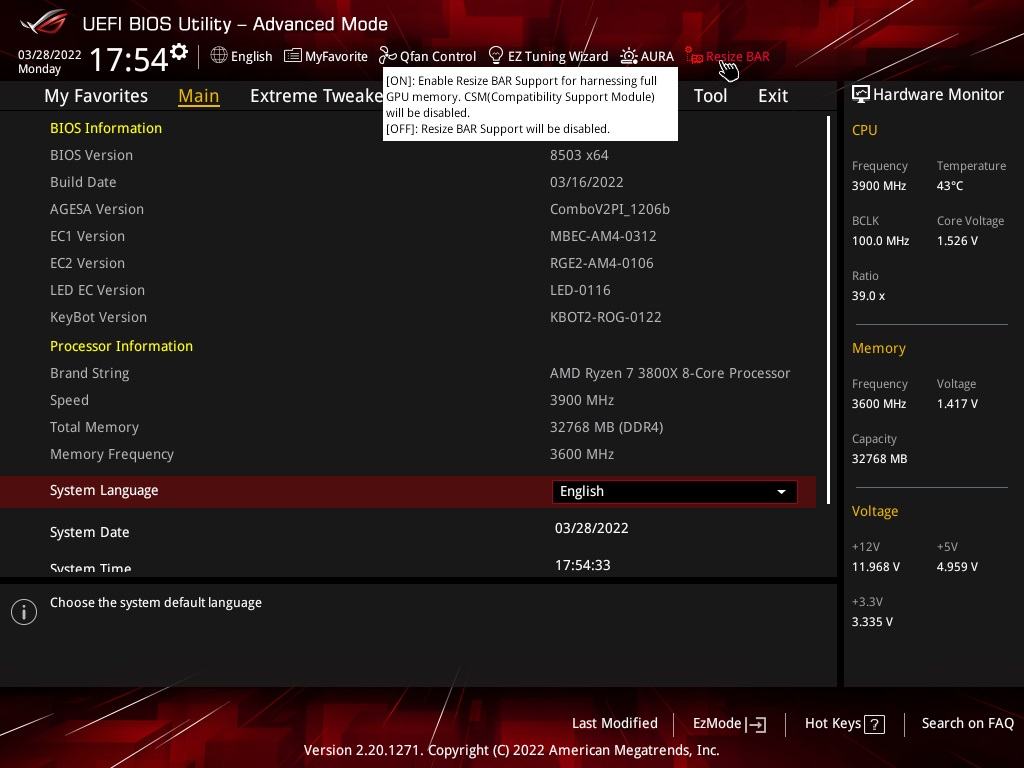Viewport: 1024px width, 768px height.
Task: Click the BIOS Version row label
Action: pyautogui.click(x=91, y=155)
